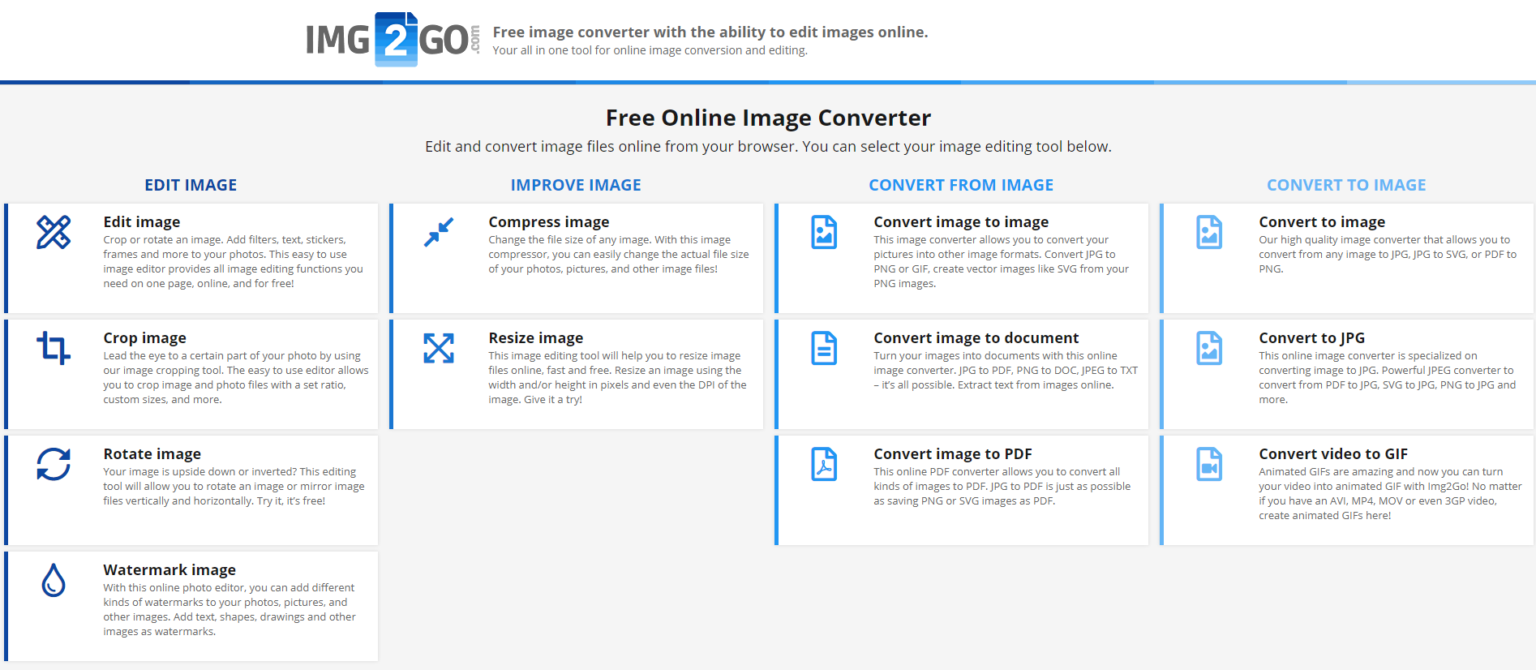Open the Compress image tool title

549,222
